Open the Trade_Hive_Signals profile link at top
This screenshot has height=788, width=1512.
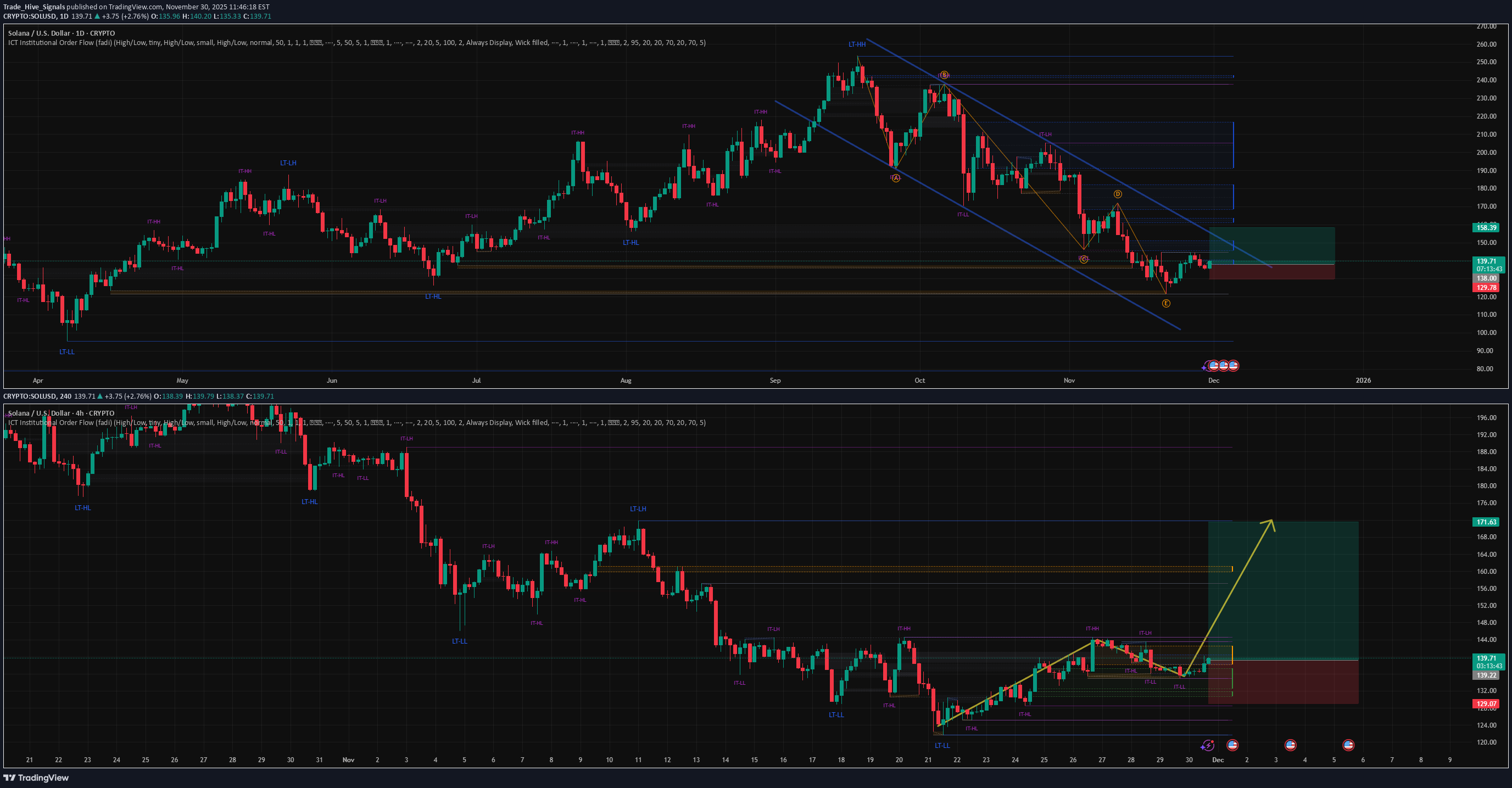click(x=35, y=7)
